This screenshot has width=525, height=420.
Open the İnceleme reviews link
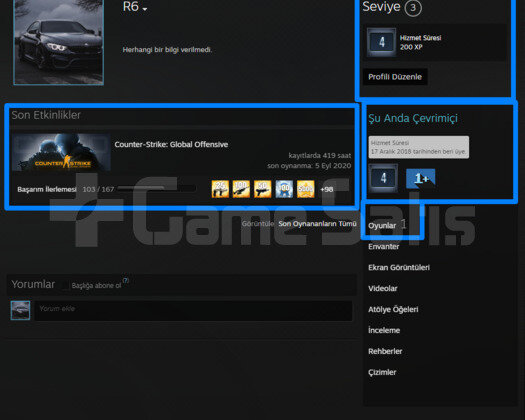tap(384, 330)
